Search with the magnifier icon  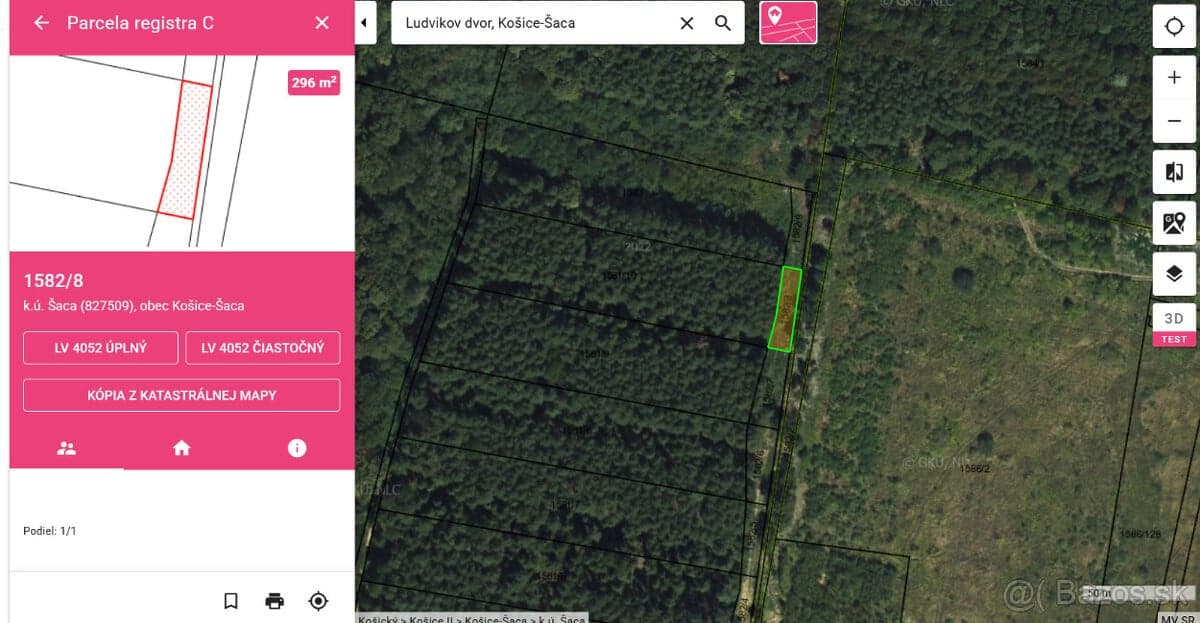point(723,23)
